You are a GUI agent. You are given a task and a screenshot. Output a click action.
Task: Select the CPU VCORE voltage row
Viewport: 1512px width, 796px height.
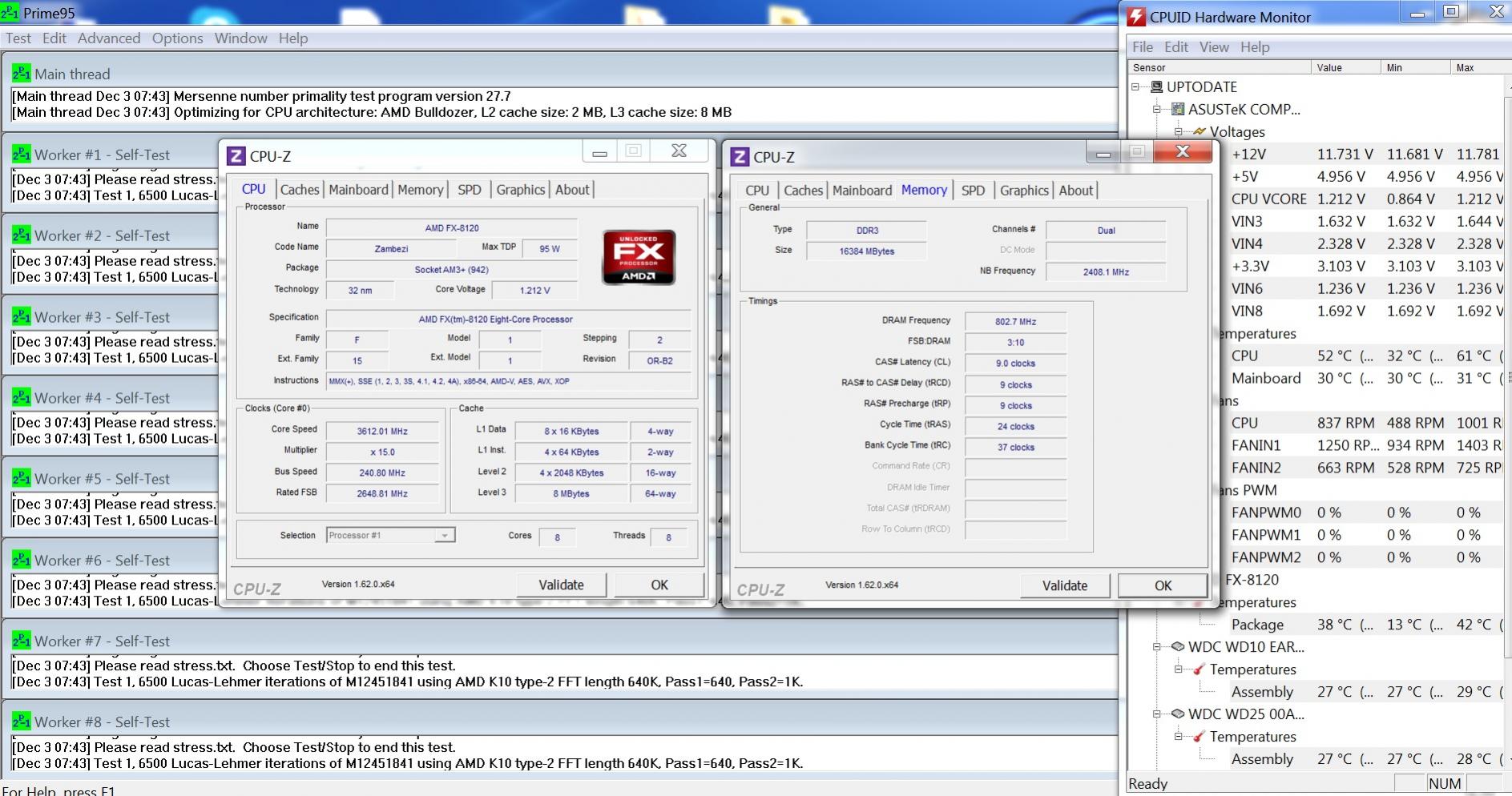[x=1366, y=199]
